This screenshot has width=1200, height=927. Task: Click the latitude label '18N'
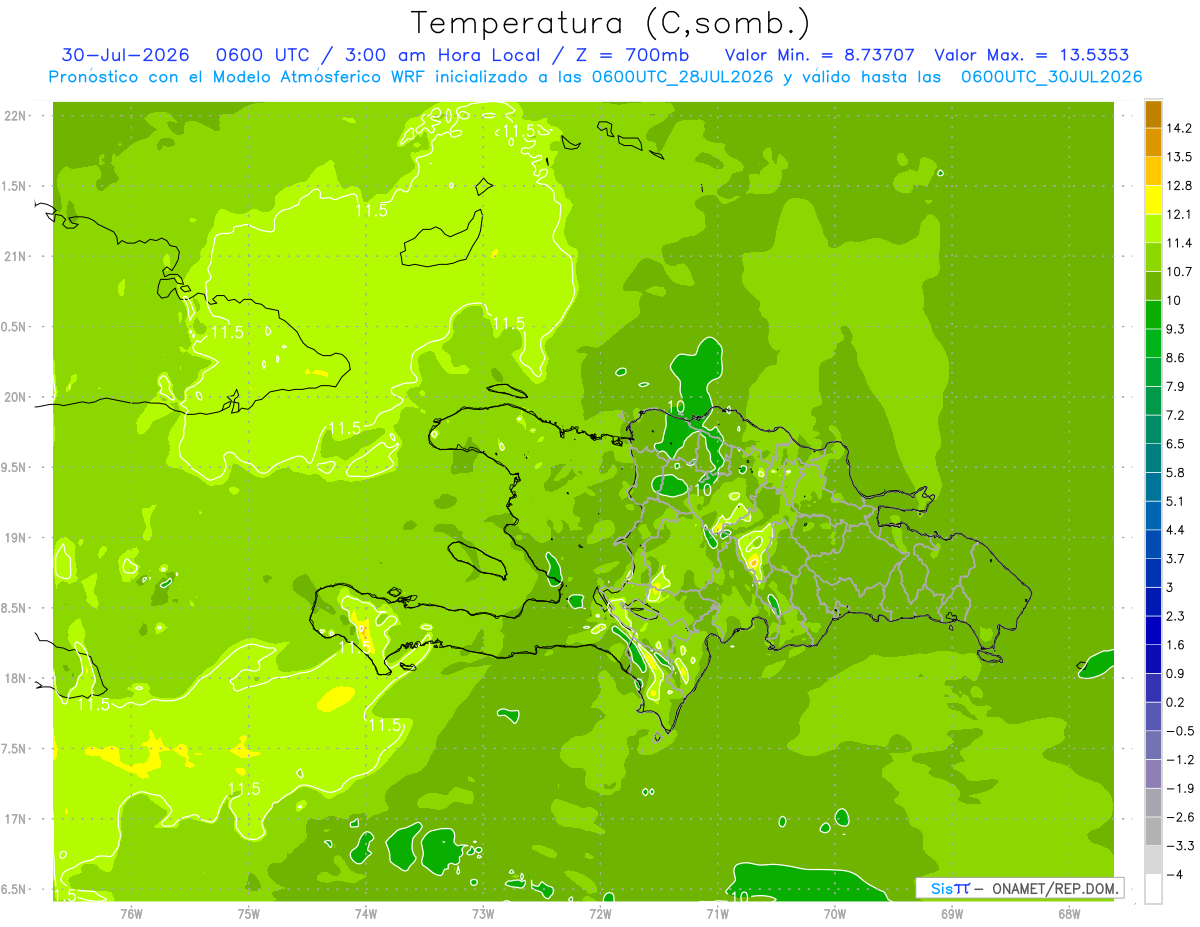pyautogui.click(x=17, y=678)
